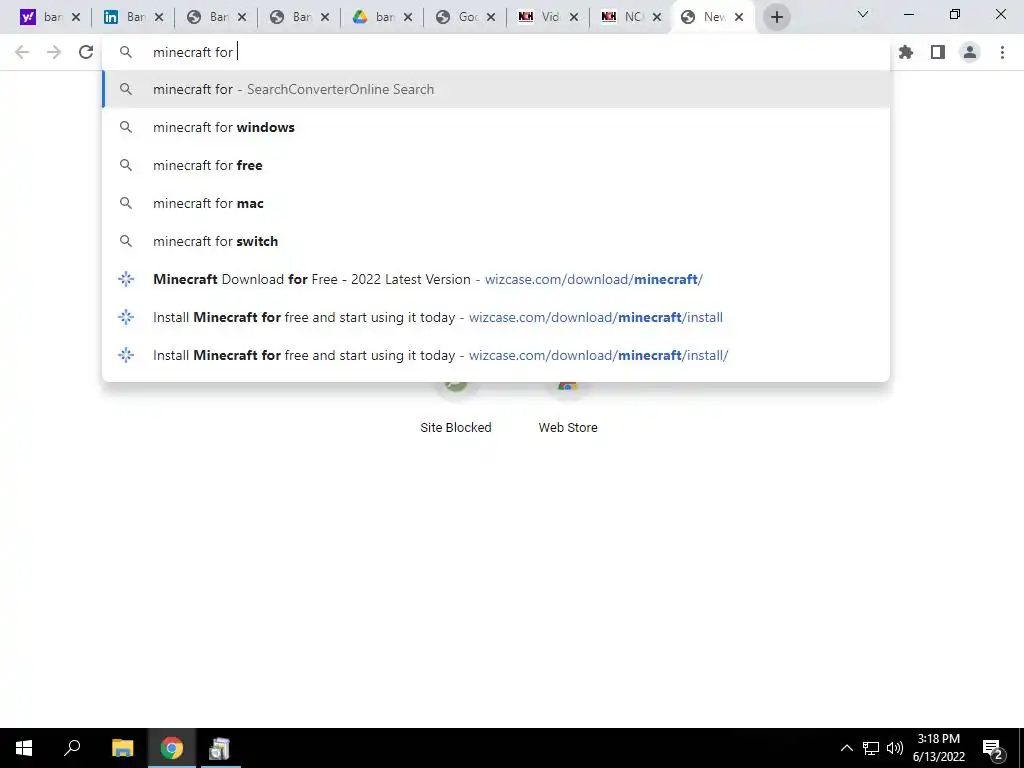The image size is (1024, 768).
Task: Open 'Minecraft Download for Free - 2022' result
Action: click(x=496, y=279)
